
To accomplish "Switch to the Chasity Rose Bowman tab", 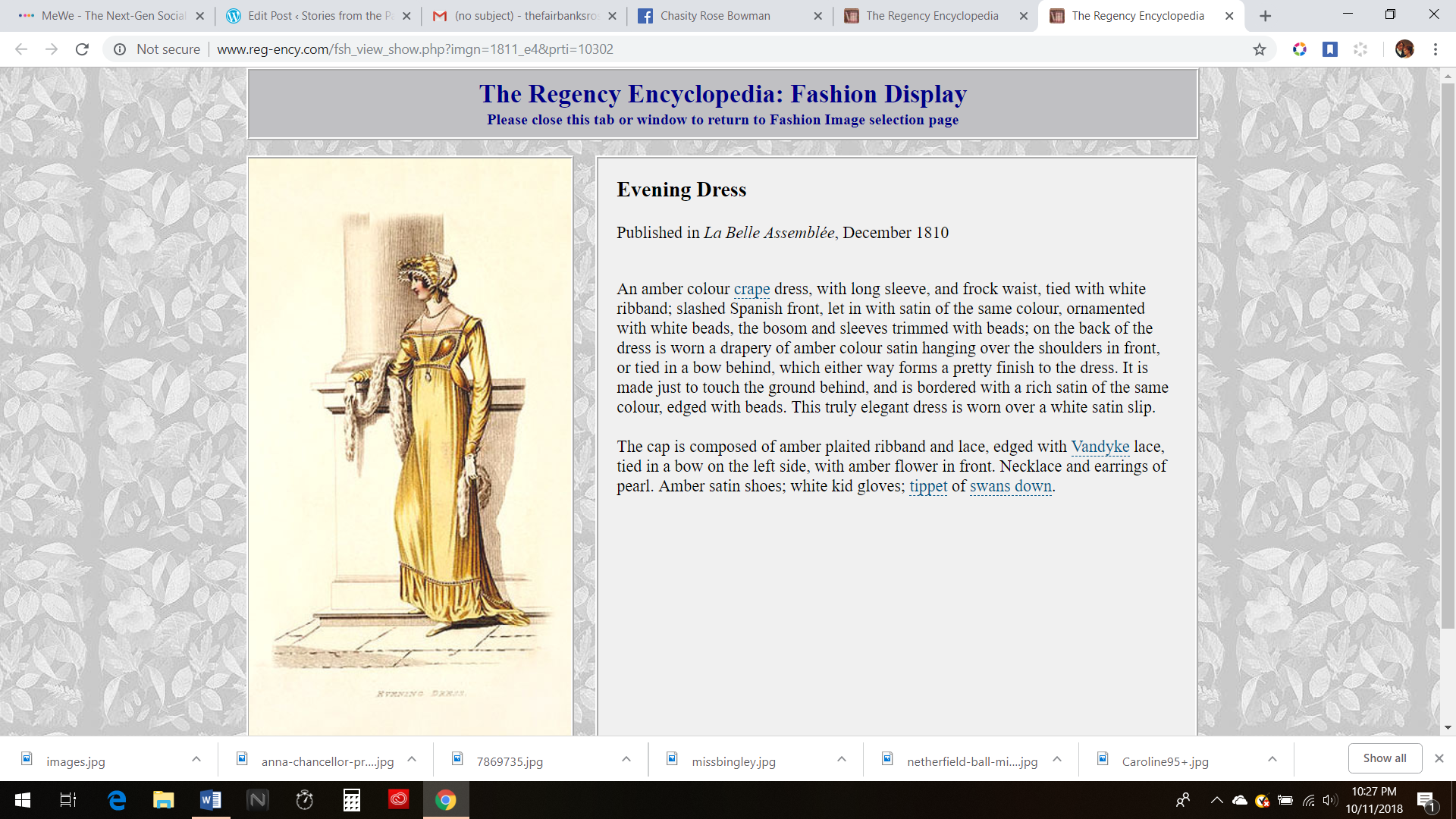I will [x=715, y=16].
